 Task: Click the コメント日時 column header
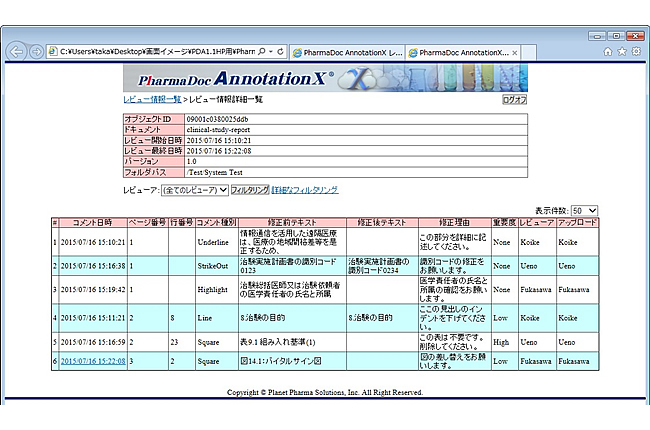pyautogui.click(x=93, y=222)
